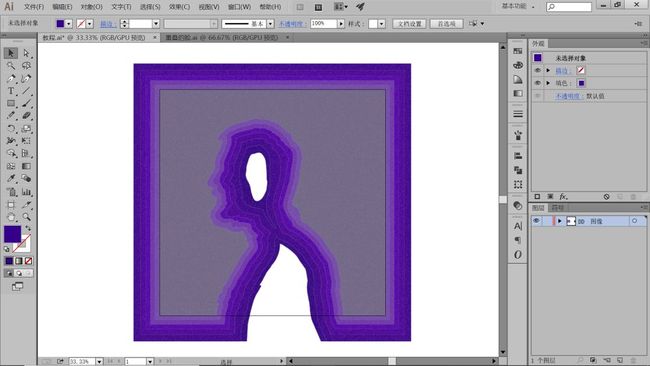This screenshot has width=650, height=366.
Task: Select the Column Graph tool
Action: point(27,191)
